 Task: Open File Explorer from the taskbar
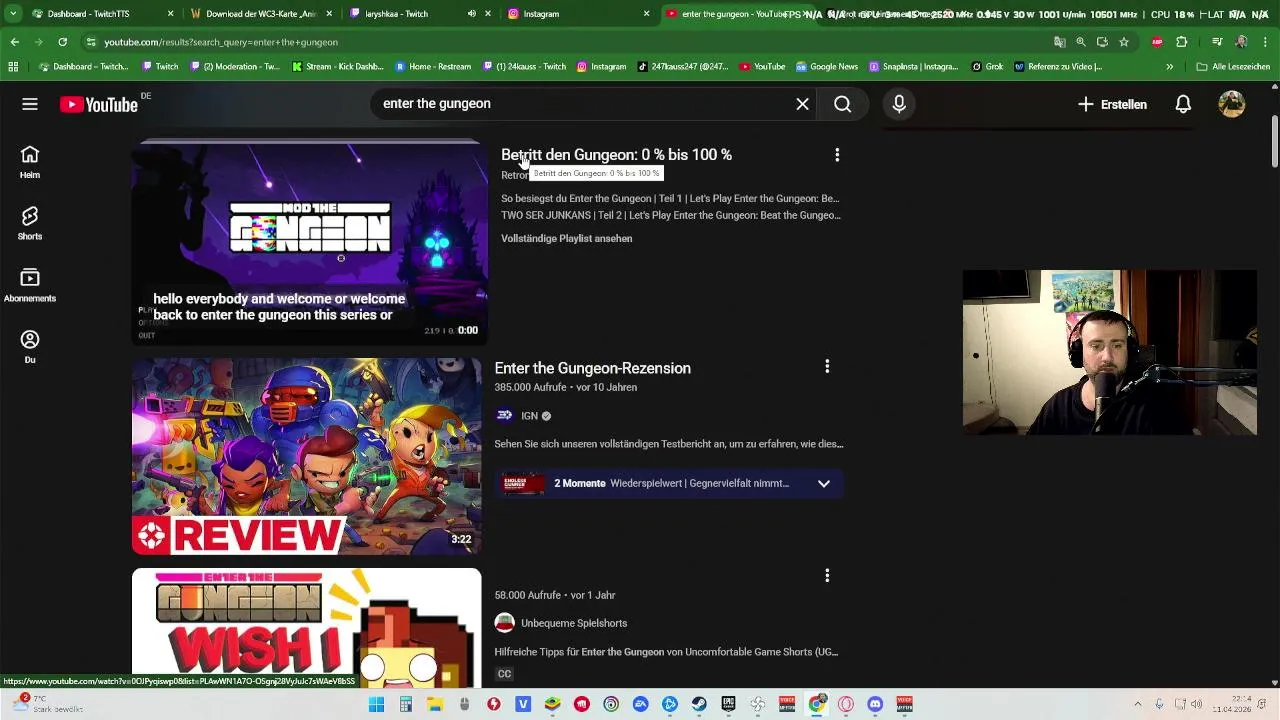point(435,704)
